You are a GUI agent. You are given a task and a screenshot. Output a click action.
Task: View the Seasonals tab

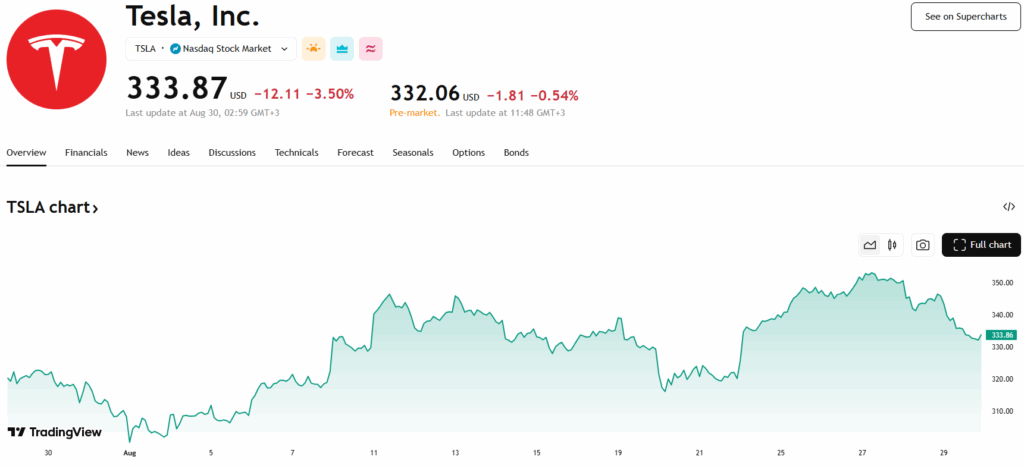[x=413, y=153]
